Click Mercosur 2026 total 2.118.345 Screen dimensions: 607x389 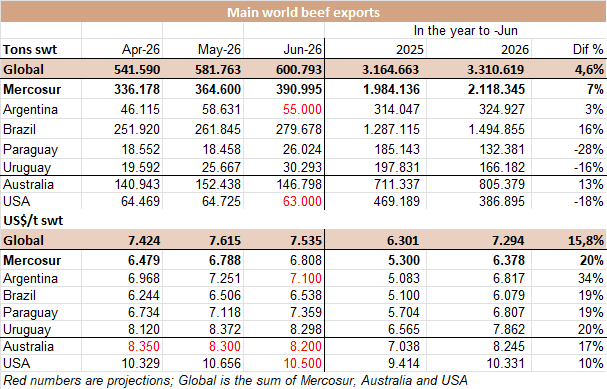[496, 89]
